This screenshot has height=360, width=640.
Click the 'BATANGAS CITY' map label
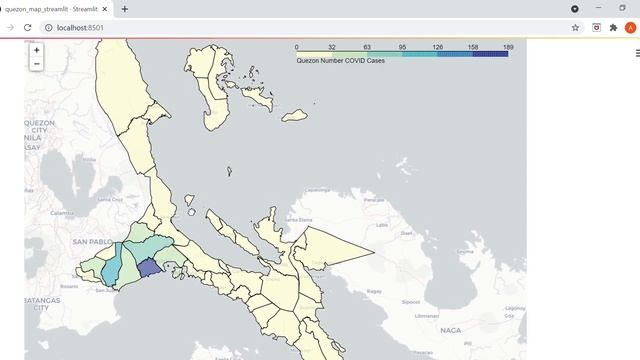tap(42, 304)
